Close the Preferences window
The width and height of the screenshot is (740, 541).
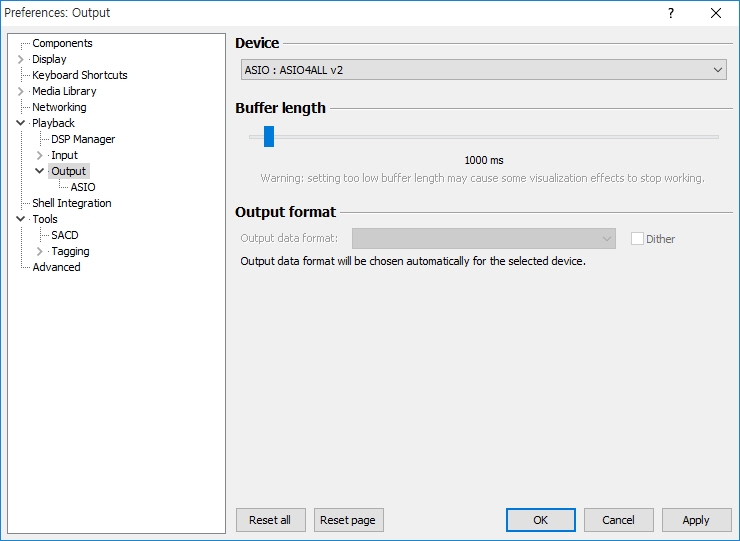[715, 13]
